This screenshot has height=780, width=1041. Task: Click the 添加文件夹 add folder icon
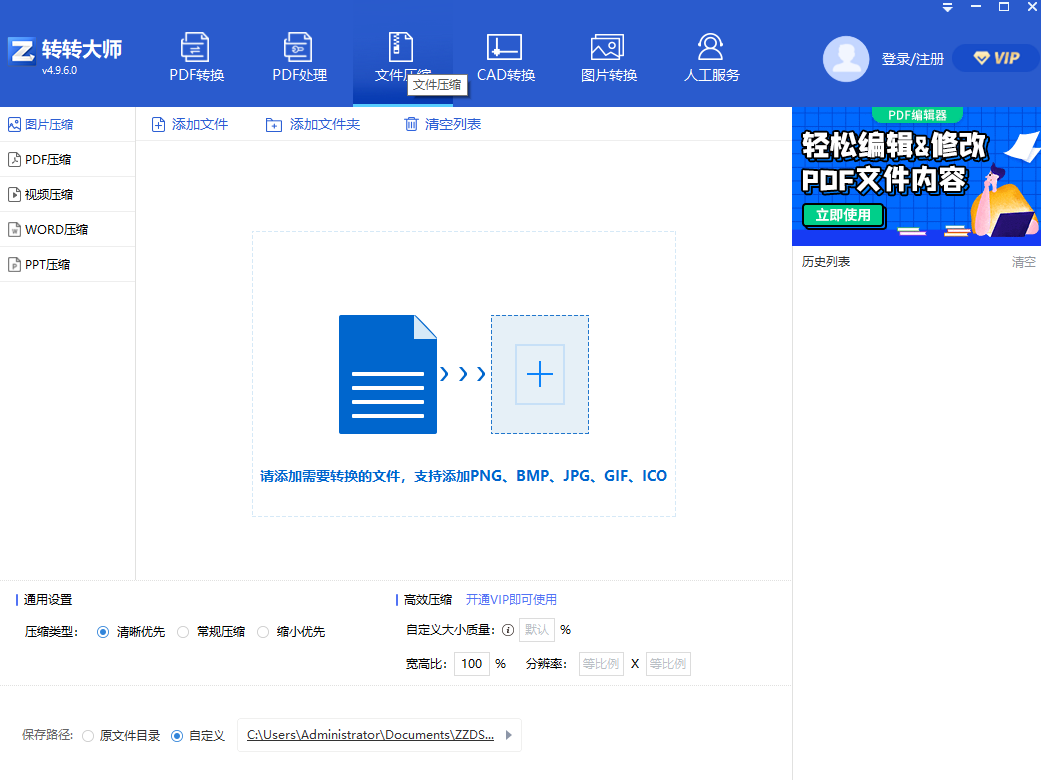(272, 124)
